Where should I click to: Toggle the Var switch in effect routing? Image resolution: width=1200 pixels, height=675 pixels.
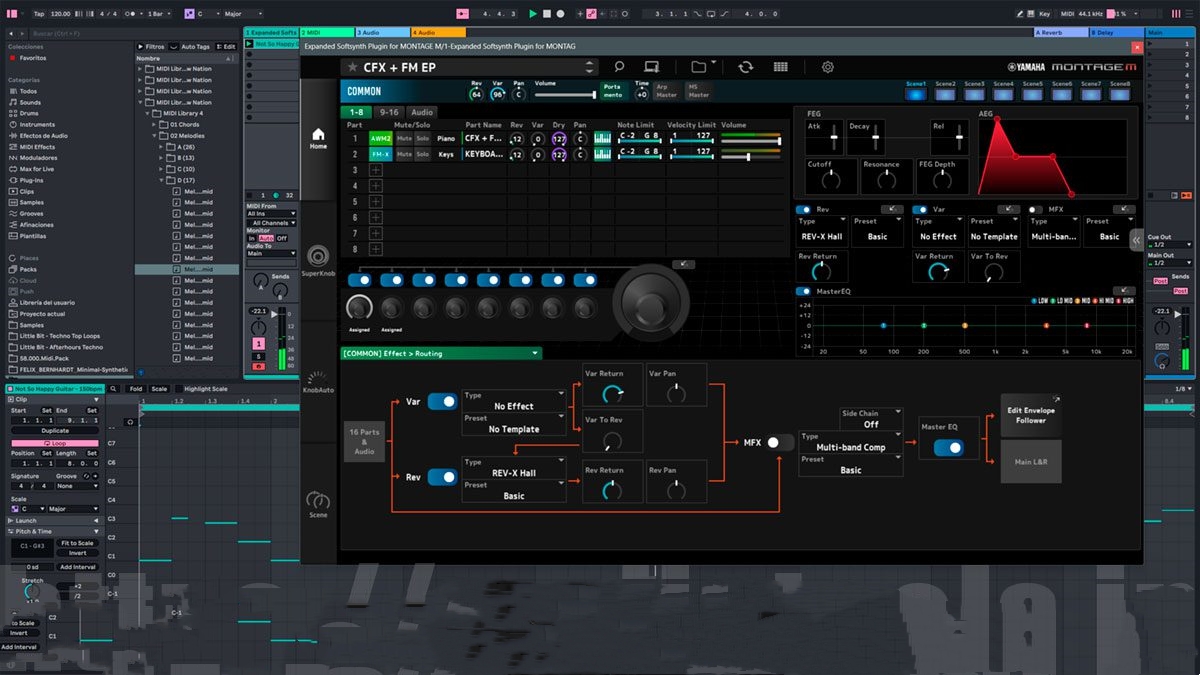tap(442, 401)
